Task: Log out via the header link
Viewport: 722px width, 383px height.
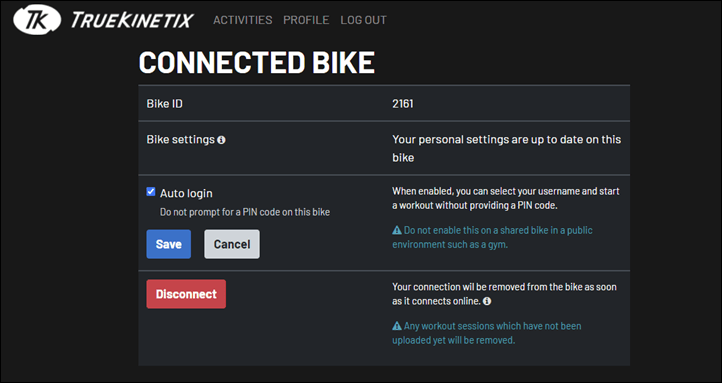Action: click(363, 20)
